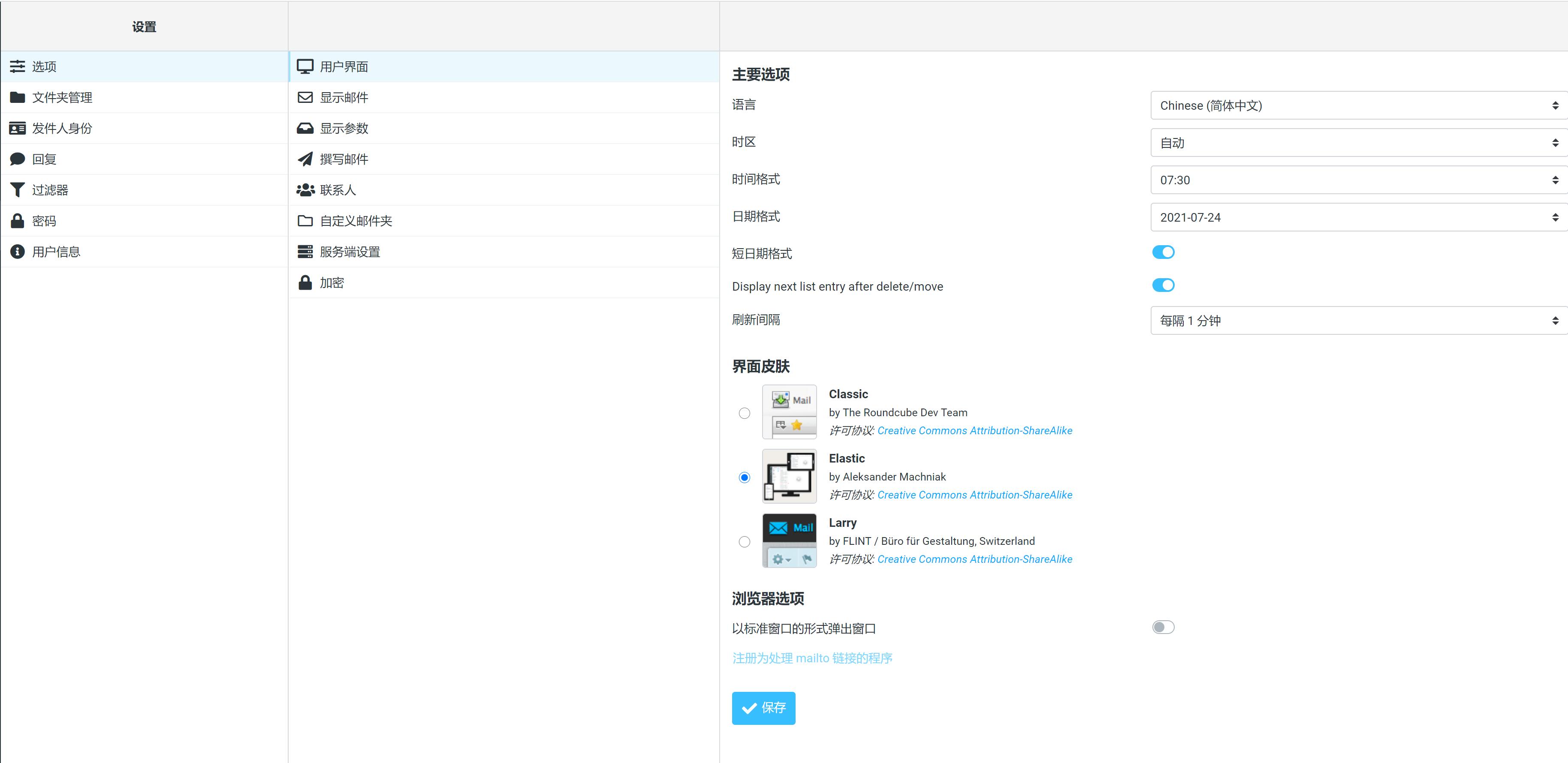Click the 保存 button
1568x763 pixels.
coord(763,708)
